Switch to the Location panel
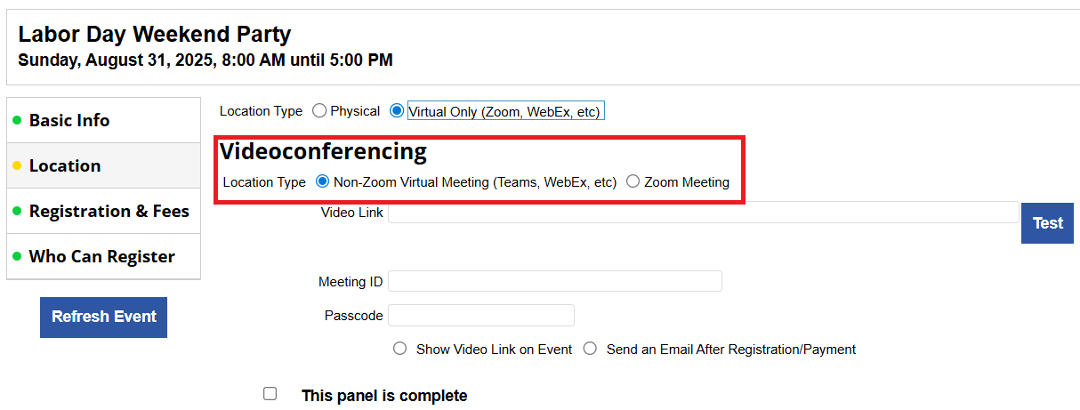Screen dimensions: 1080x410 point(65,166)
